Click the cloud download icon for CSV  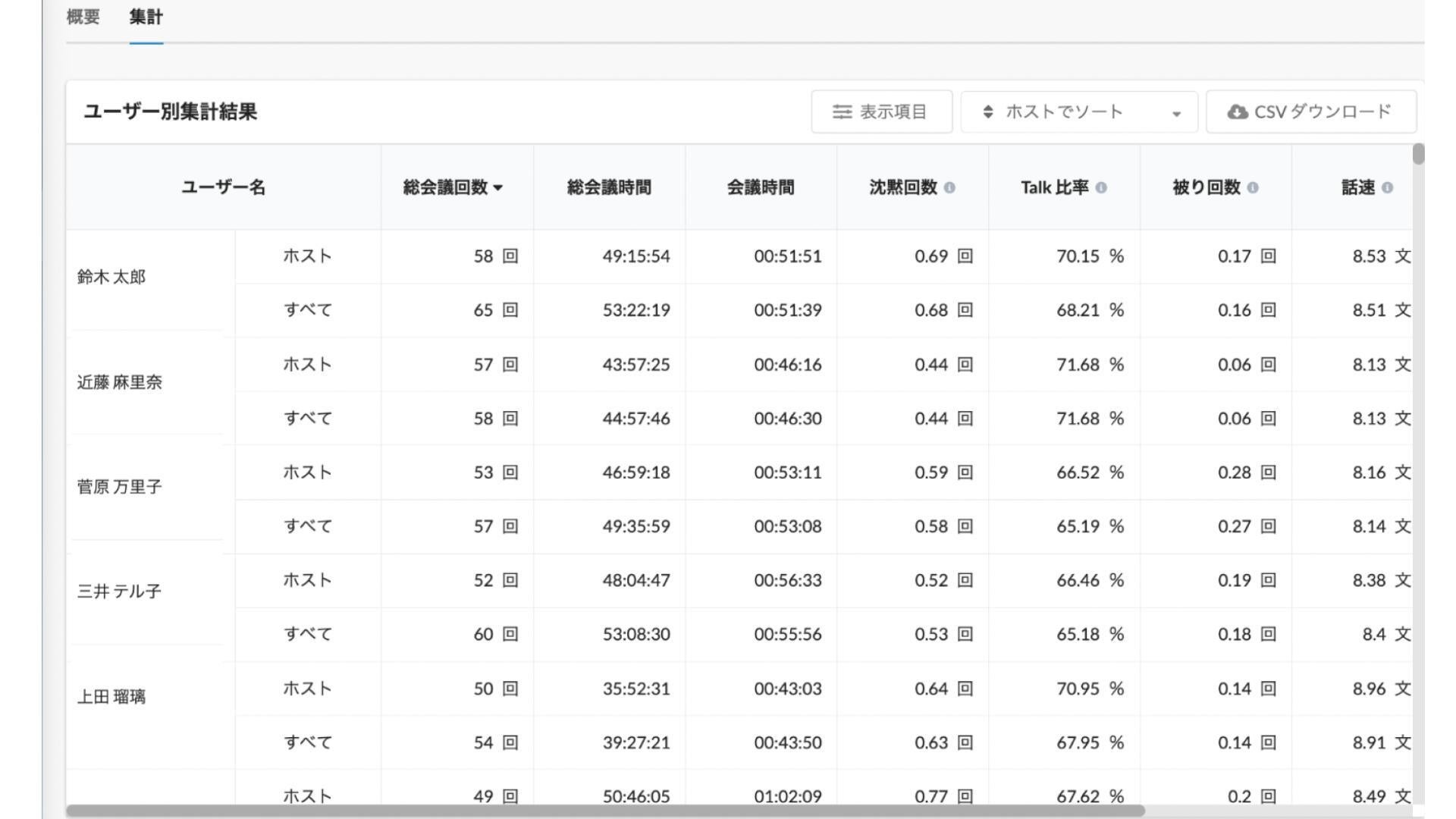tap(1237, 112)
